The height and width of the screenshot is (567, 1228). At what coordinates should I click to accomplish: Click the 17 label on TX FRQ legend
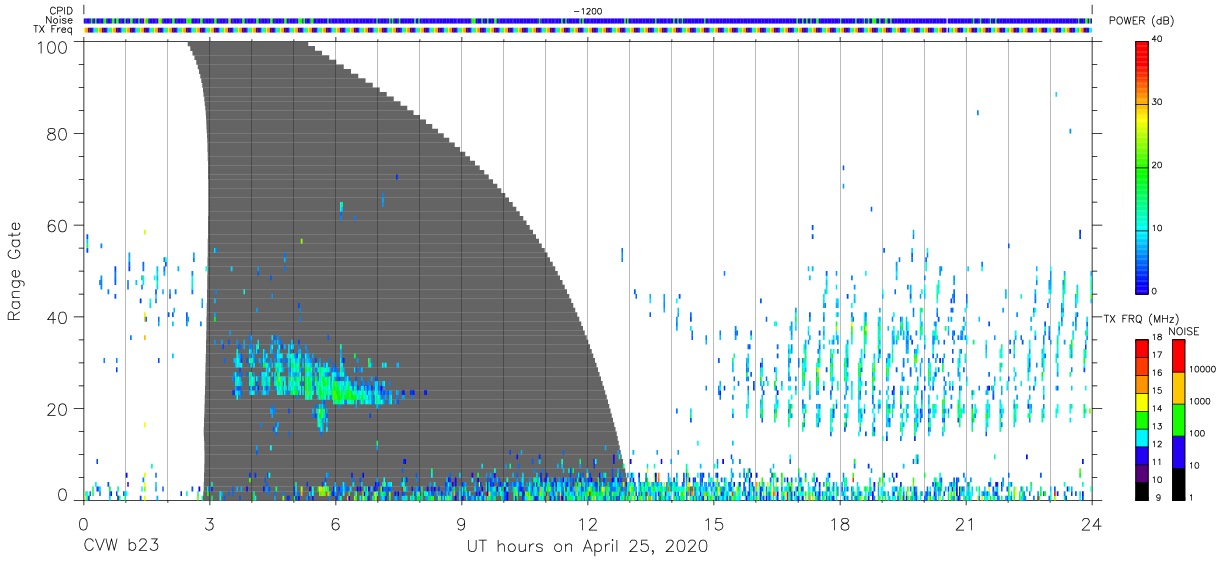[1157, 355]
